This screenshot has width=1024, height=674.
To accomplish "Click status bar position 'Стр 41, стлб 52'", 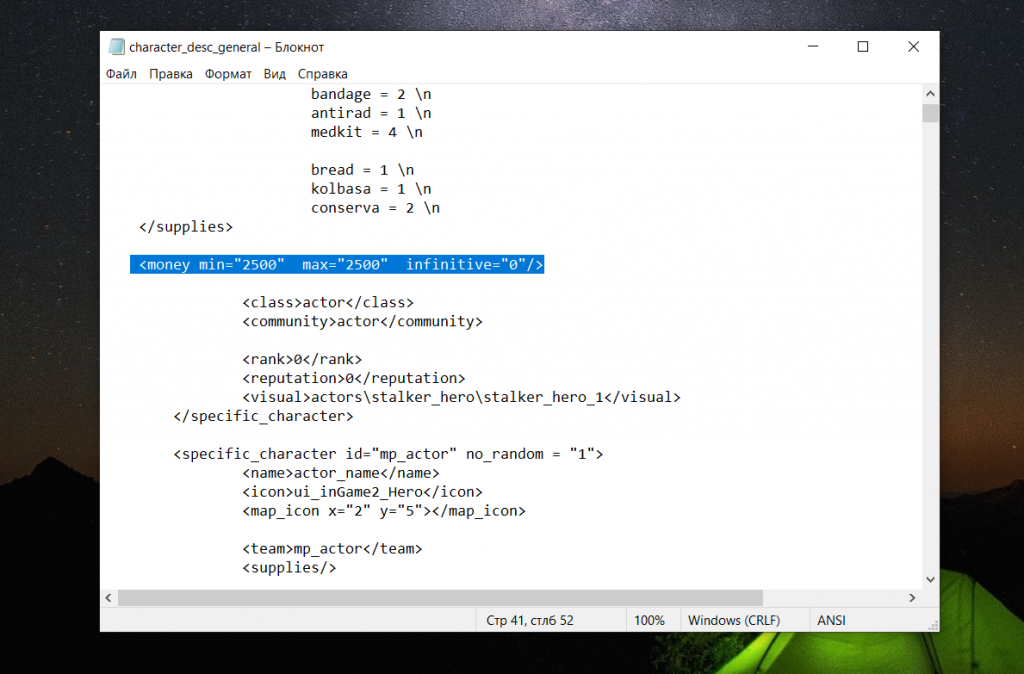I will [x=530, y=620].
